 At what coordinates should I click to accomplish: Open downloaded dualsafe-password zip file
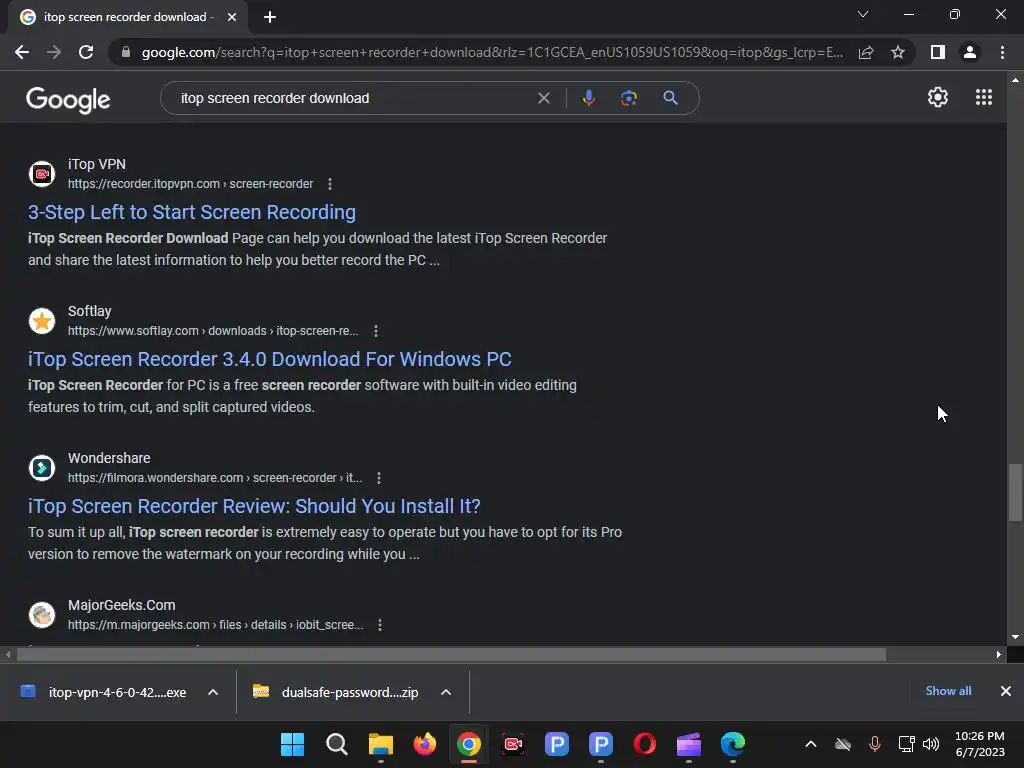[337, 692]
